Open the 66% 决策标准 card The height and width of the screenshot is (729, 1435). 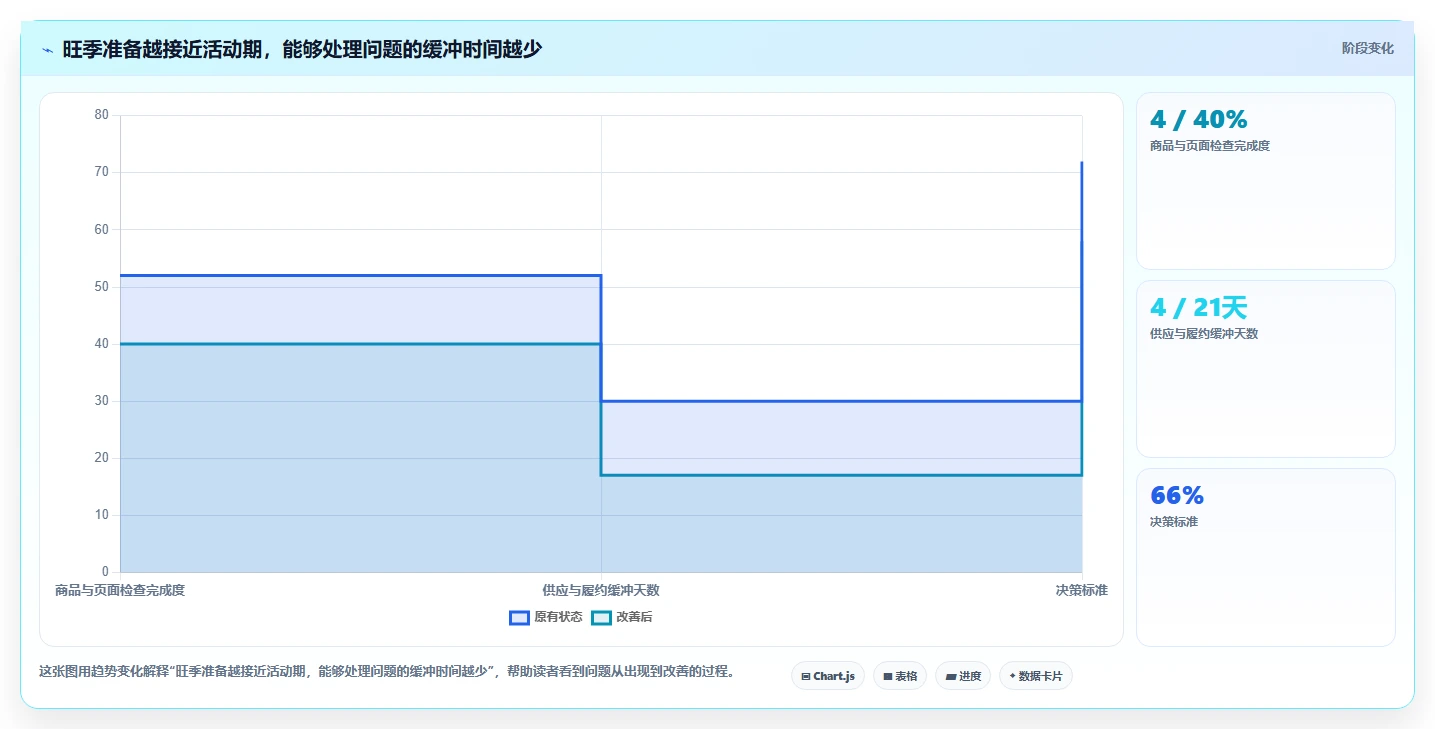(x=1266, y=557)
